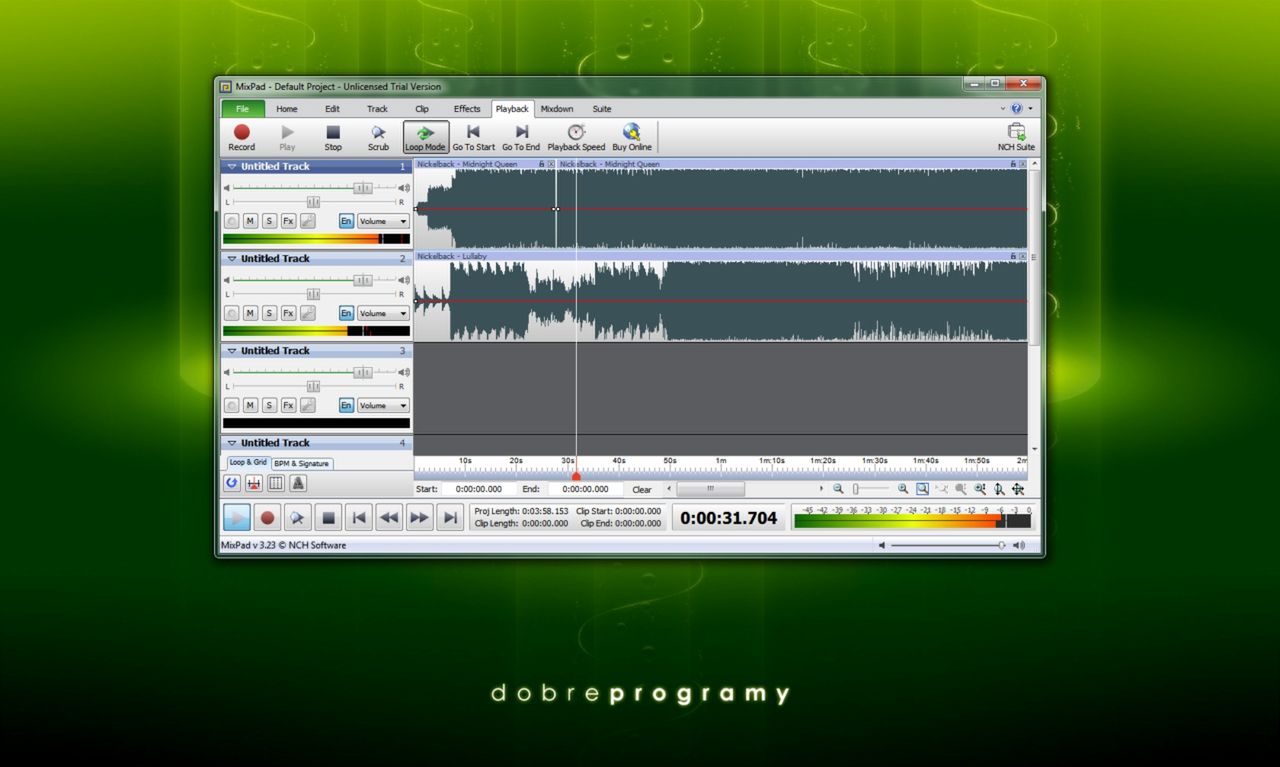Jump using the Go To End ribbon button
Viewport: 1280px width, 767px height.
[521, 137]
